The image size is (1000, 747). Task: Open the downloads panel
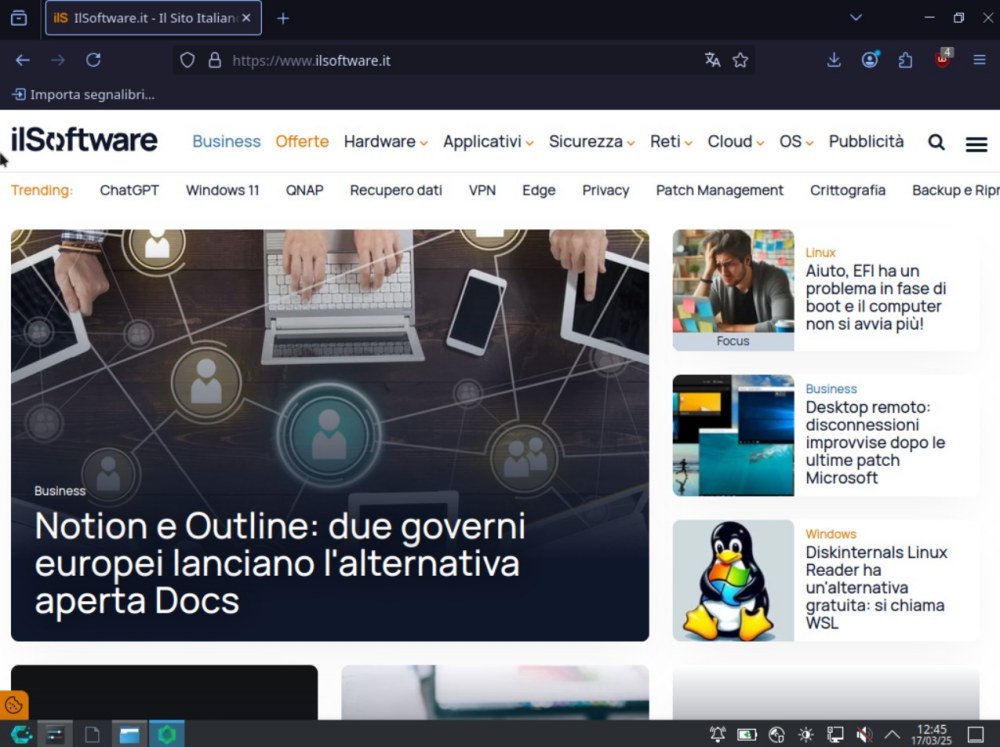[x=834, y=60]
